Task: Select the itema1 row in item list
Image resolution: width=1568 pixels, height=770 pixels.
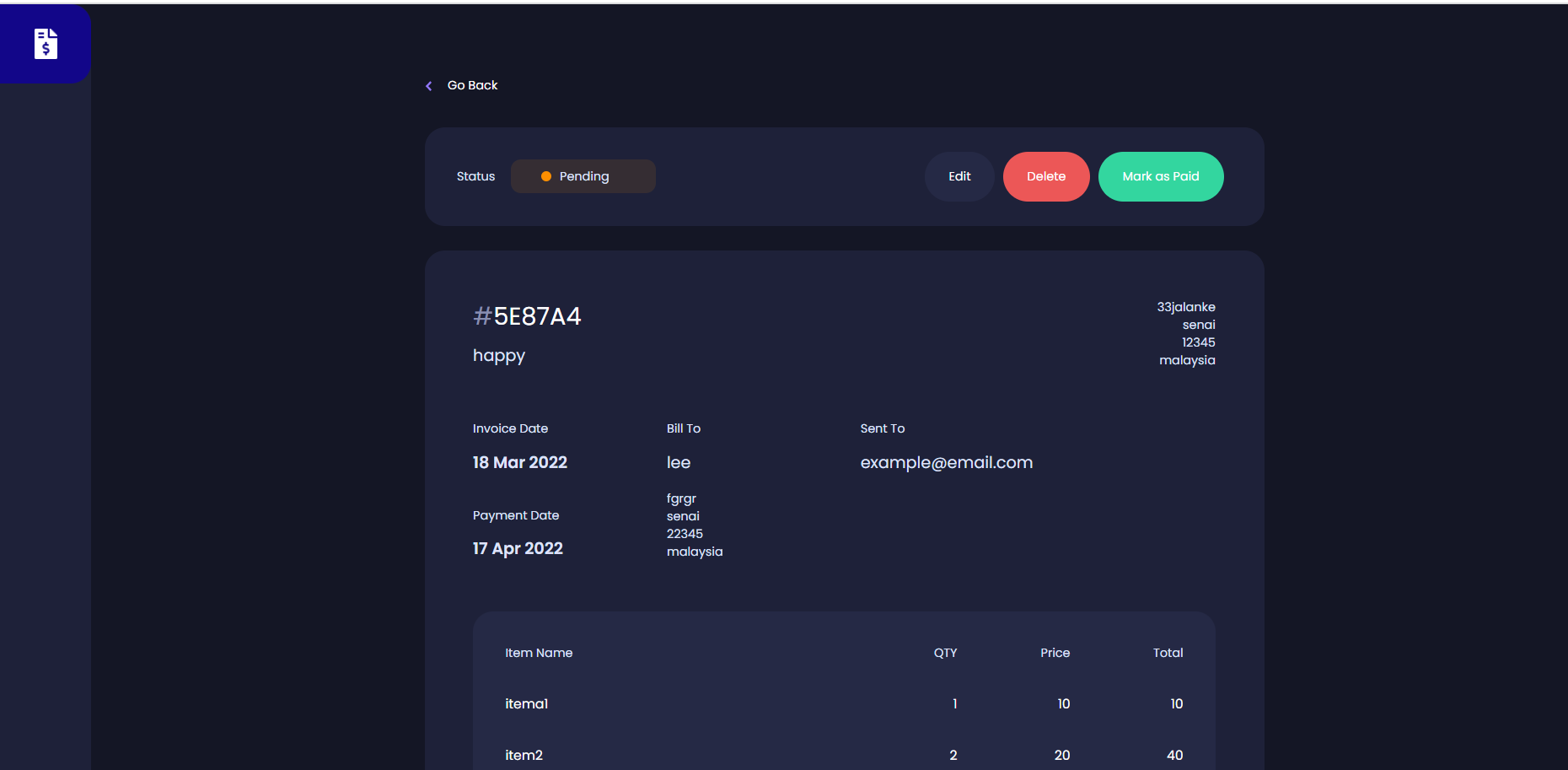Action: pyautogui.click(x=526, y=703)
